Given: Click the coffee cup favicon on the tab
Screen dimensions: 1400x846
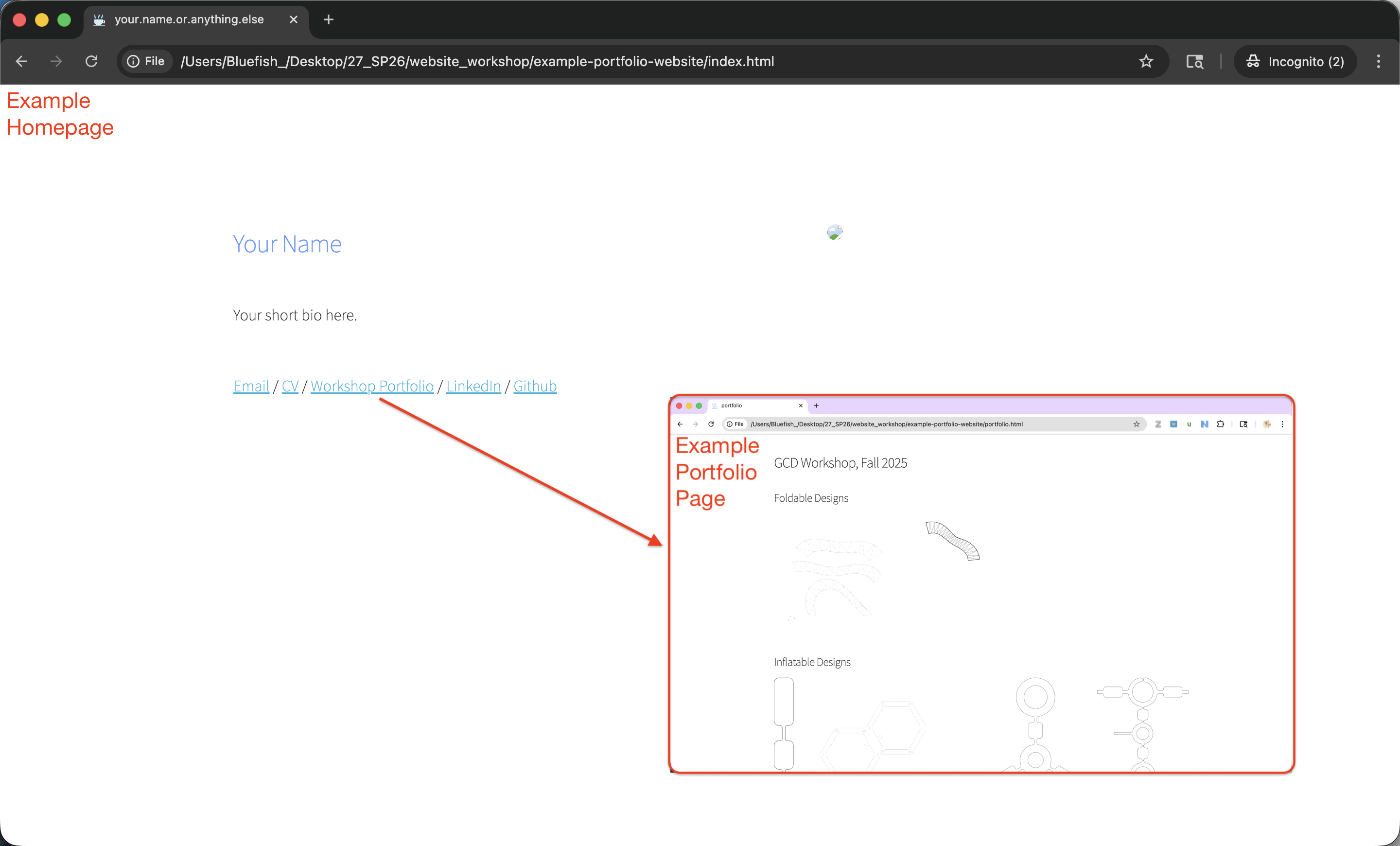Looking at the screenshot, I should click(100, 20).
